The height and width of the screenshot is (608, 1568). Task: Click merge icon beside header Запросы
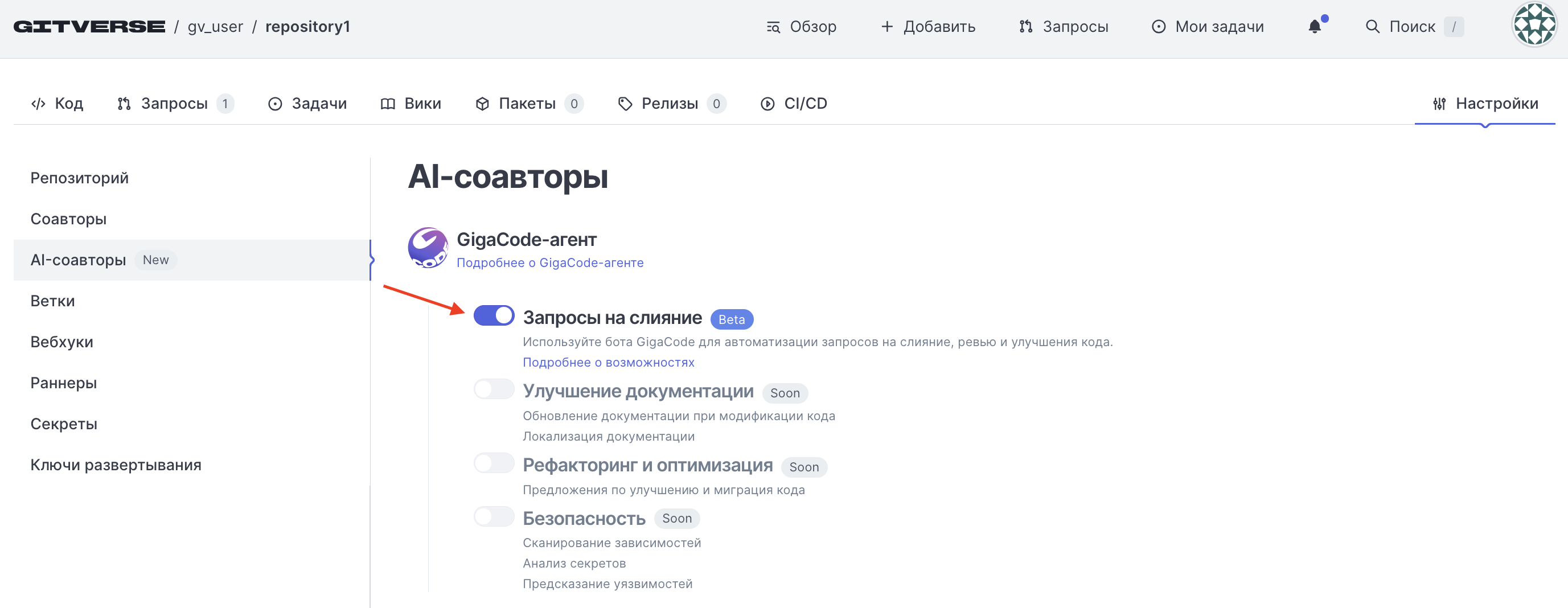(x=1025, y=27)
